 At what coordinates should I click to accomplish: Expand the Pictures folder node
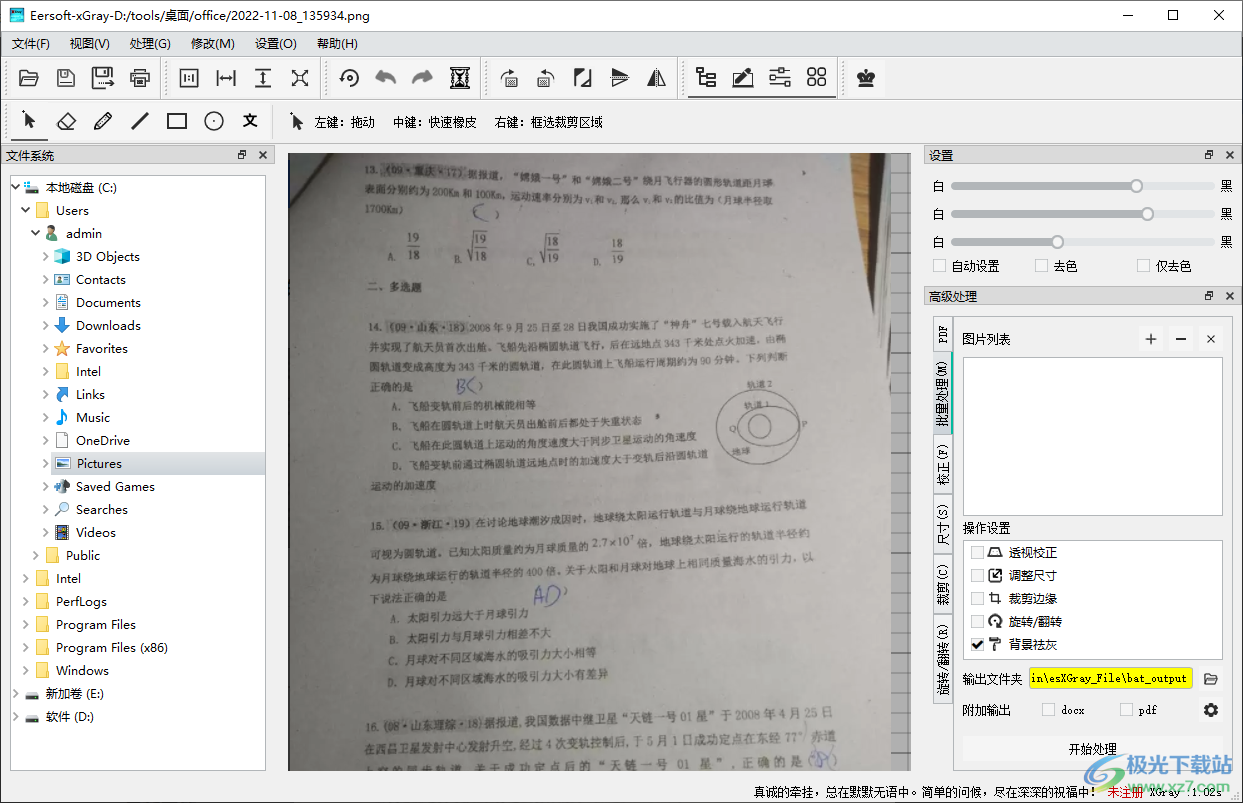[x=46, y=463]
